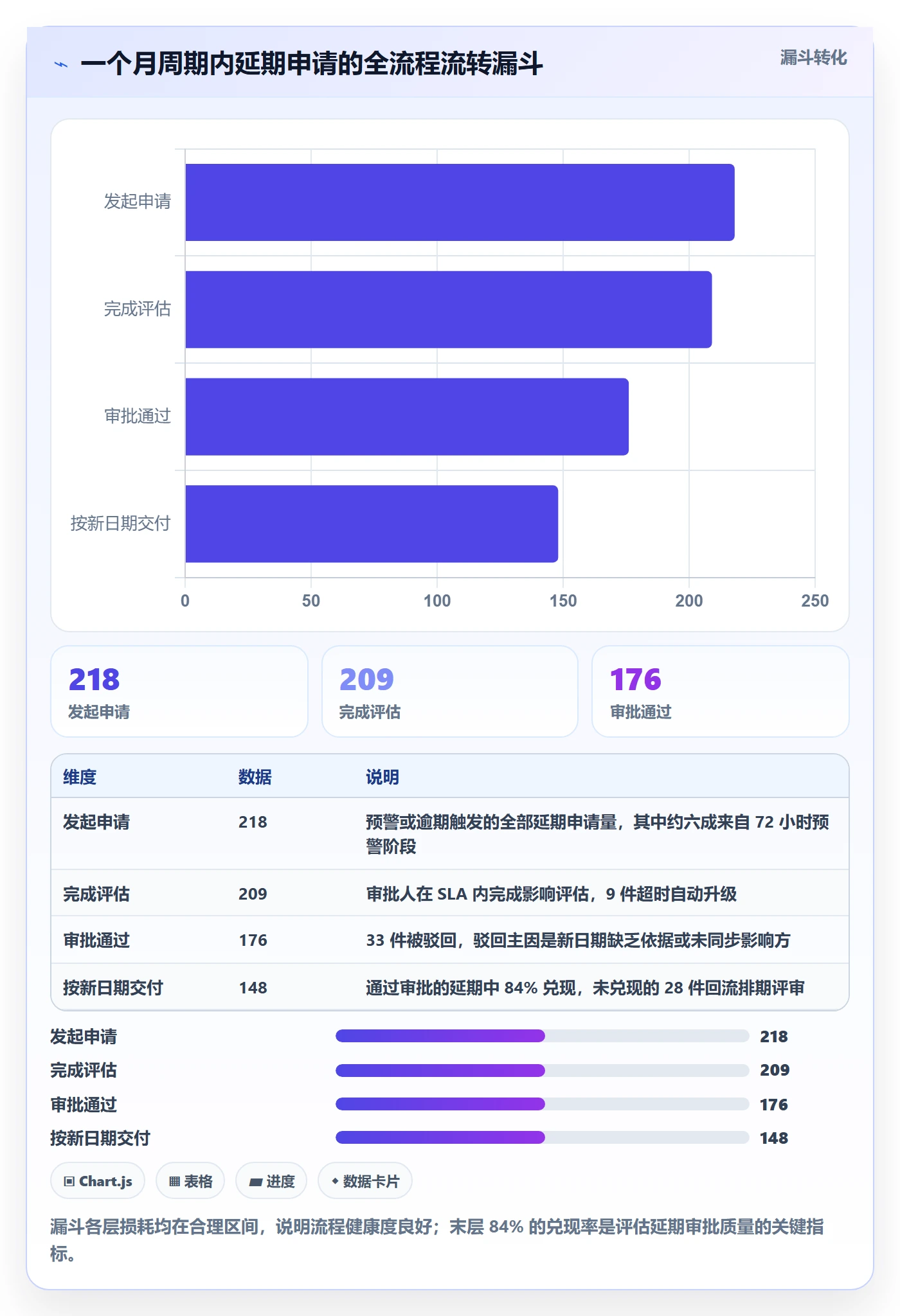Click the 完成评估 table row label
This screenshot has width=900, height=1316.
96,894
